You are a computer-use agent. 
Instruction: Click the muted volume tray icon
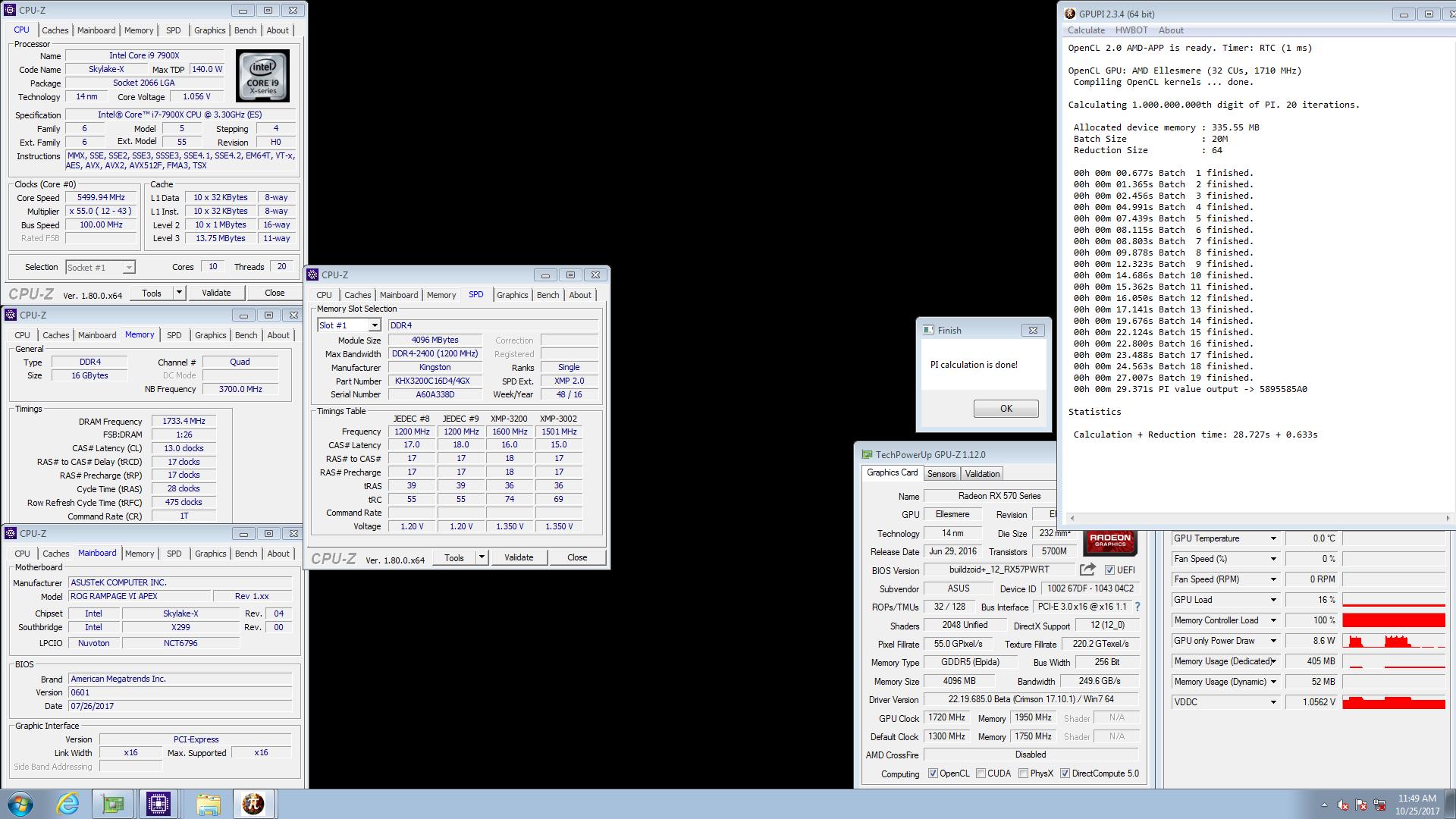click(x=1343, y=805)
